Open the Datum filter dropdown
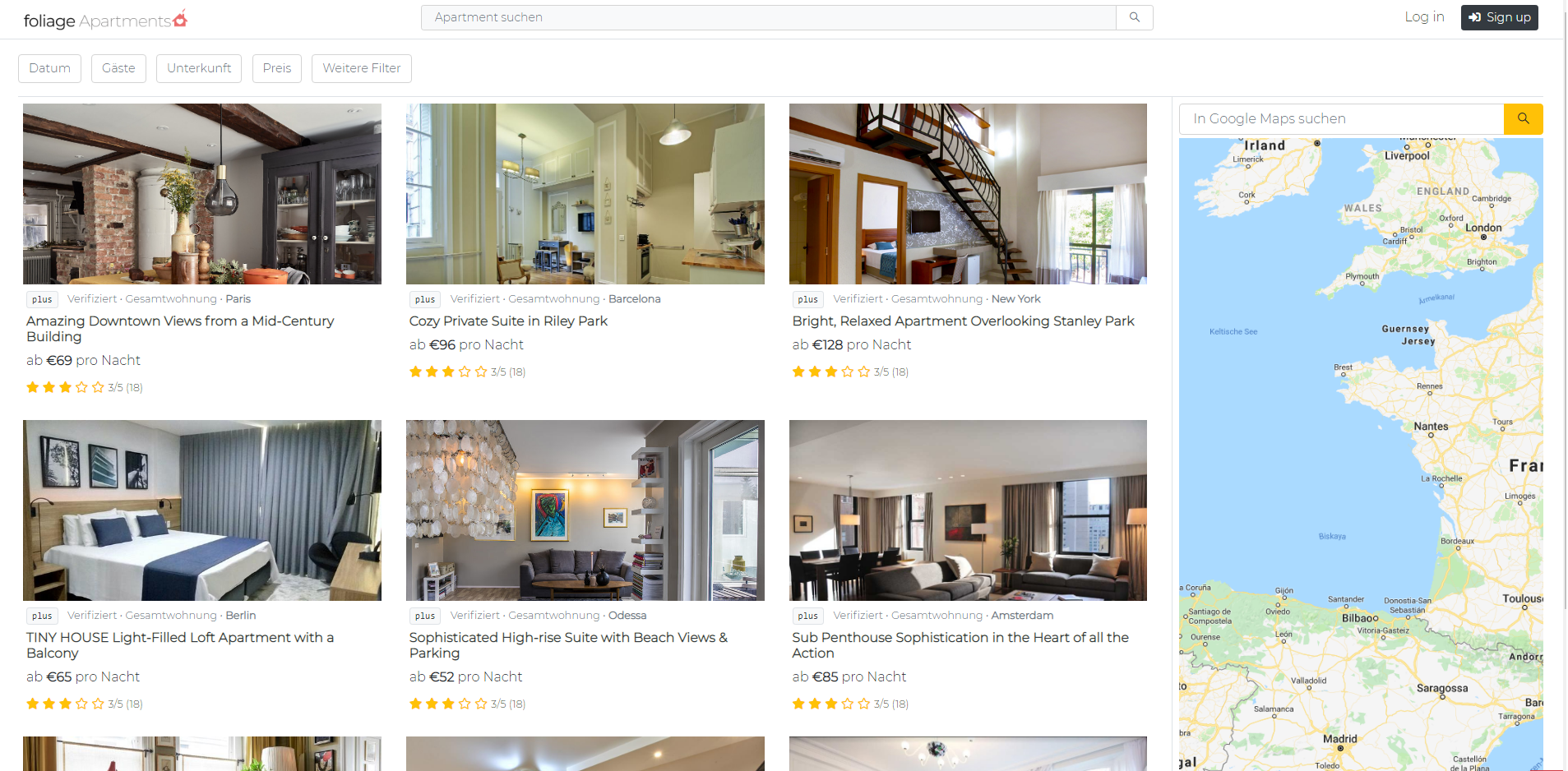The height and width of the screenshot is (771, 1568). click(x=49, y=68)
